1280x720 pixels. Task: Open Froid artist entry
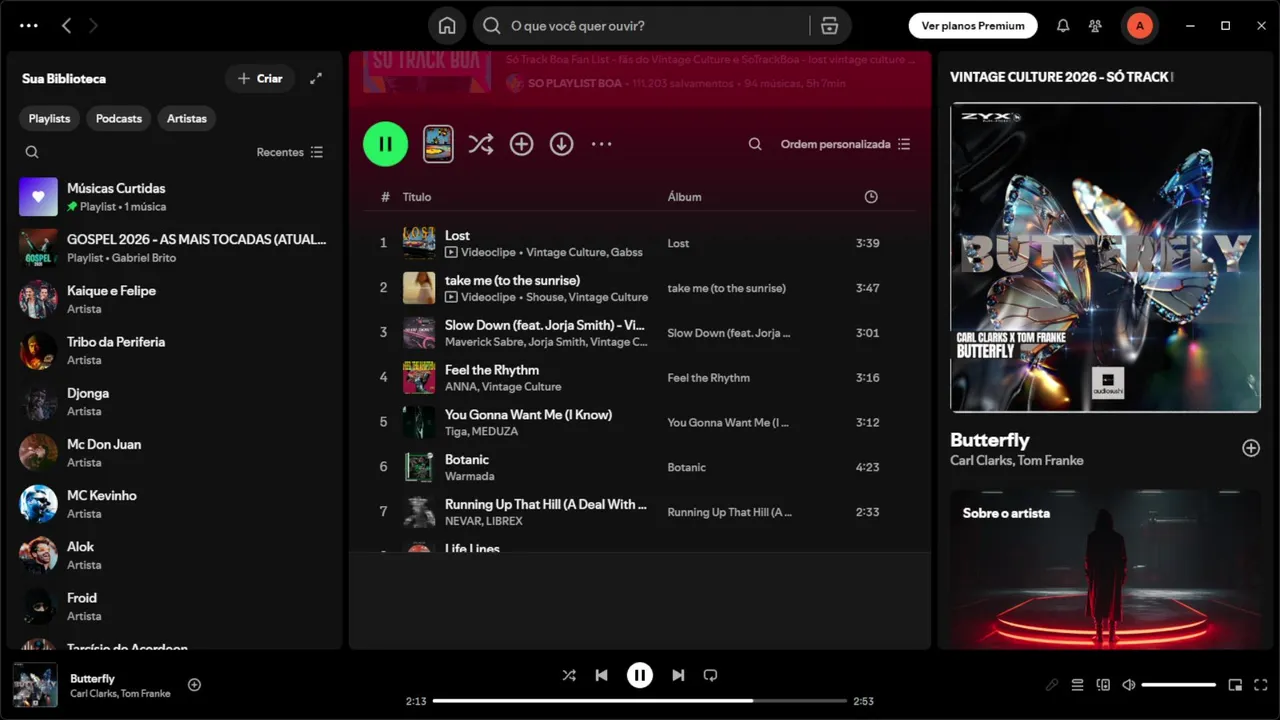pos(174,606)
